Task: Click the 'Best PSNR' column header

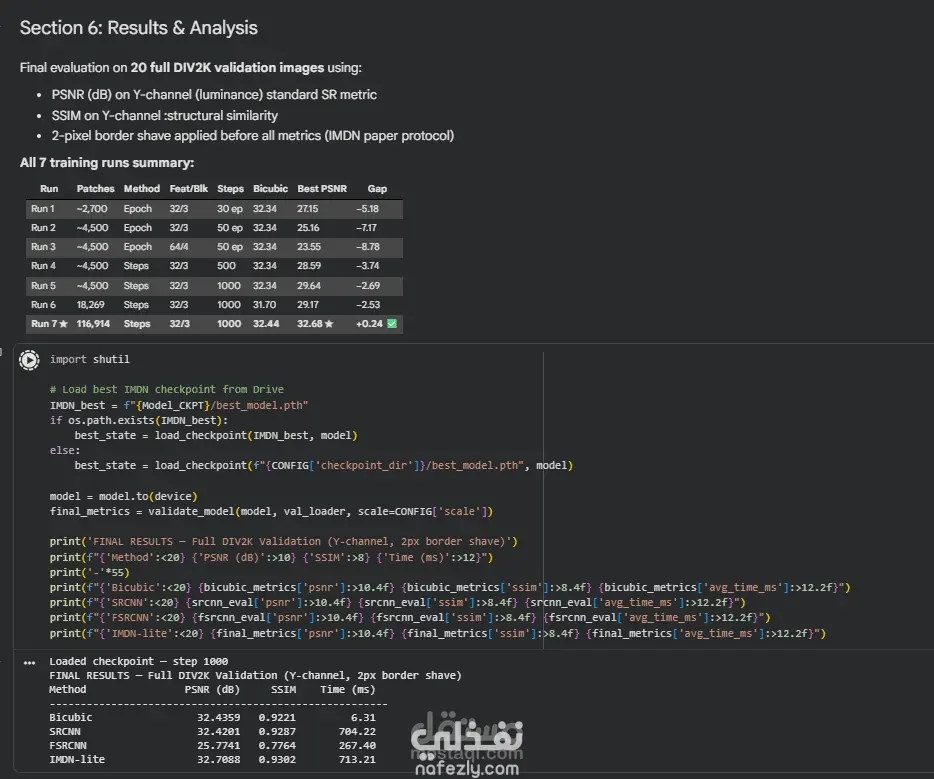Action: pyautogui.click(x=322, y=188)
